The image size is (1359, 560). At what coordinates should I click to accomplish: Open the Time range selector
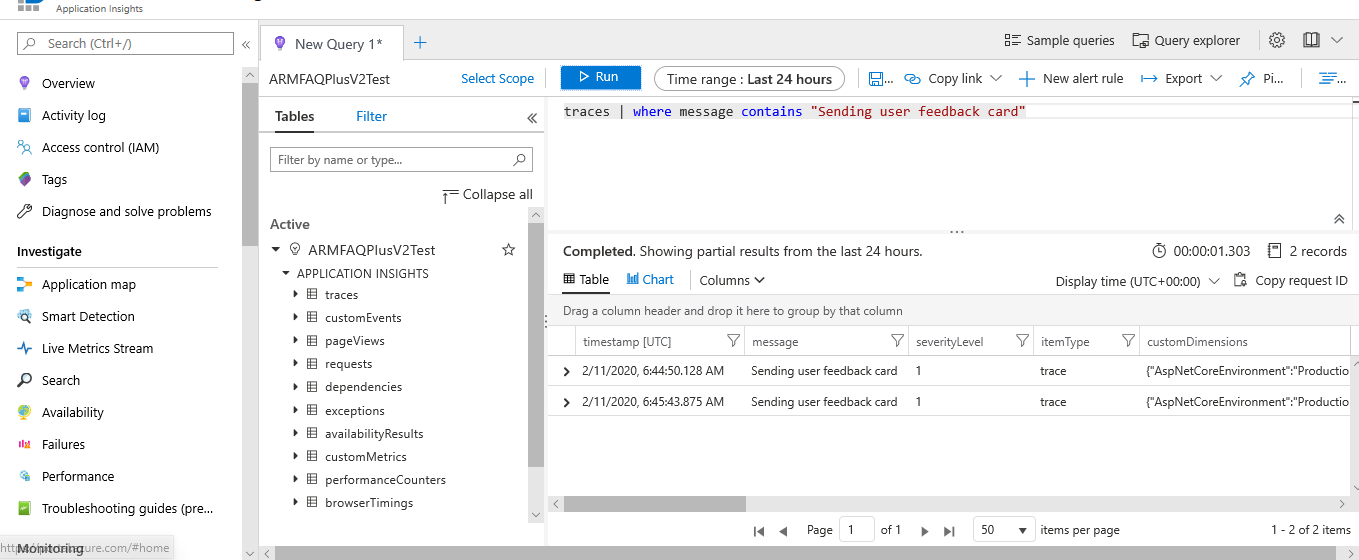[x=749, y=79]
